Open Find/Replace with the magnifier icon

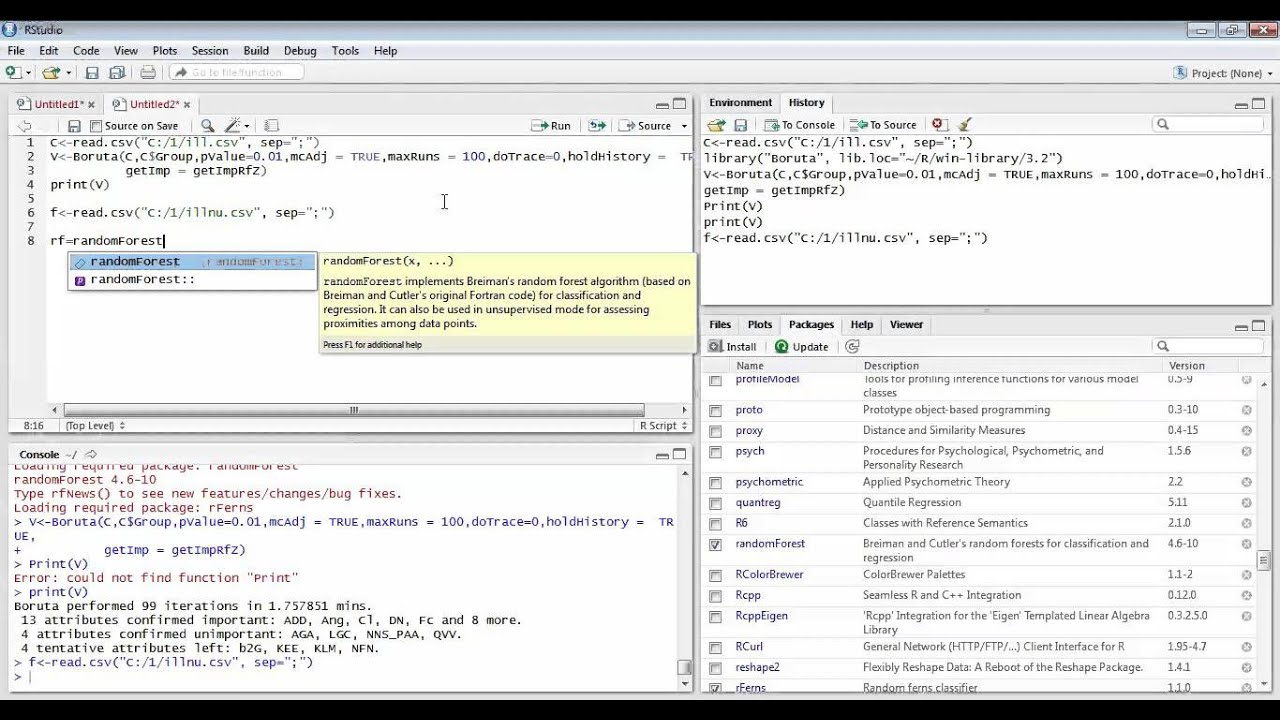pyautogui.click(x=207, y=126)
